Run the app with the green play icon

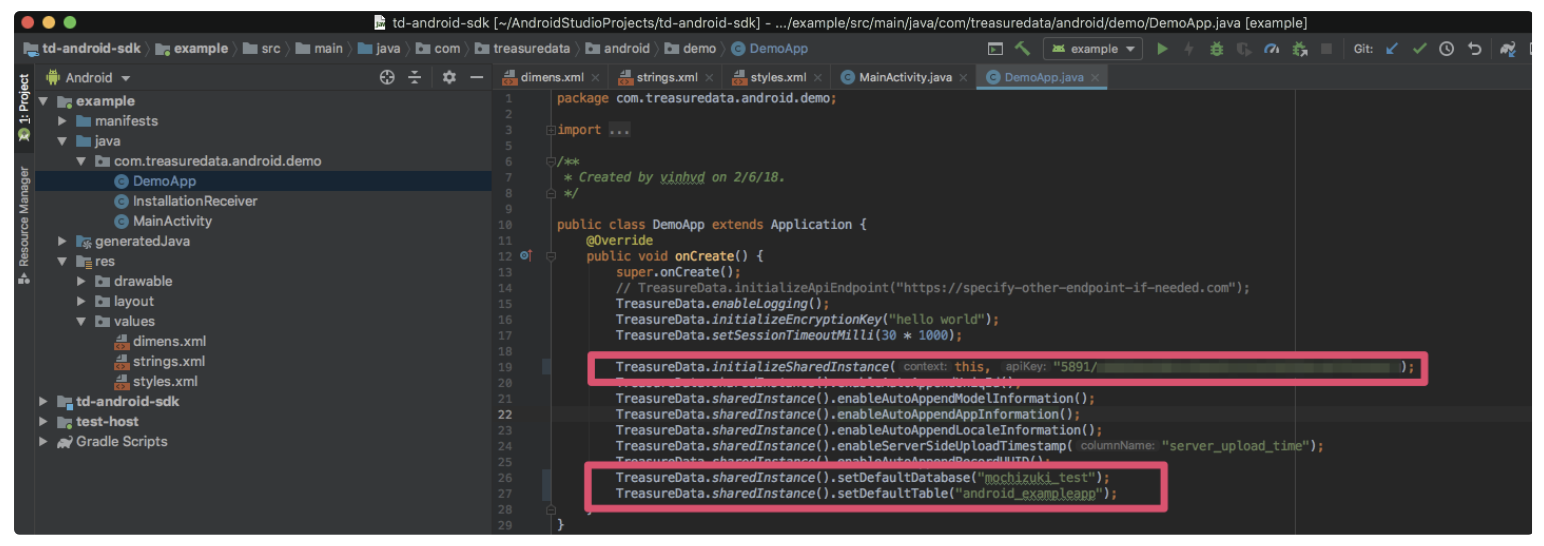coord(1162,49)
